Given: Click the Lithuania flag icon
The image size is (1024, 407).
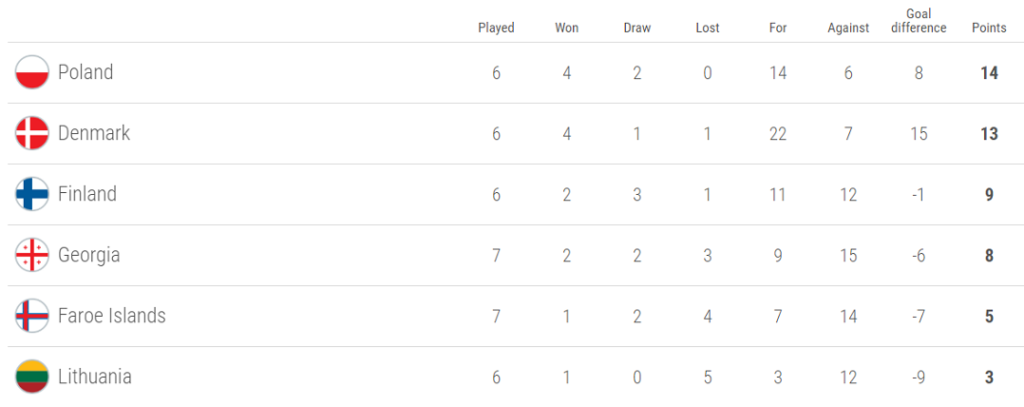Looking at the screenshot, I should pos(32,377).
